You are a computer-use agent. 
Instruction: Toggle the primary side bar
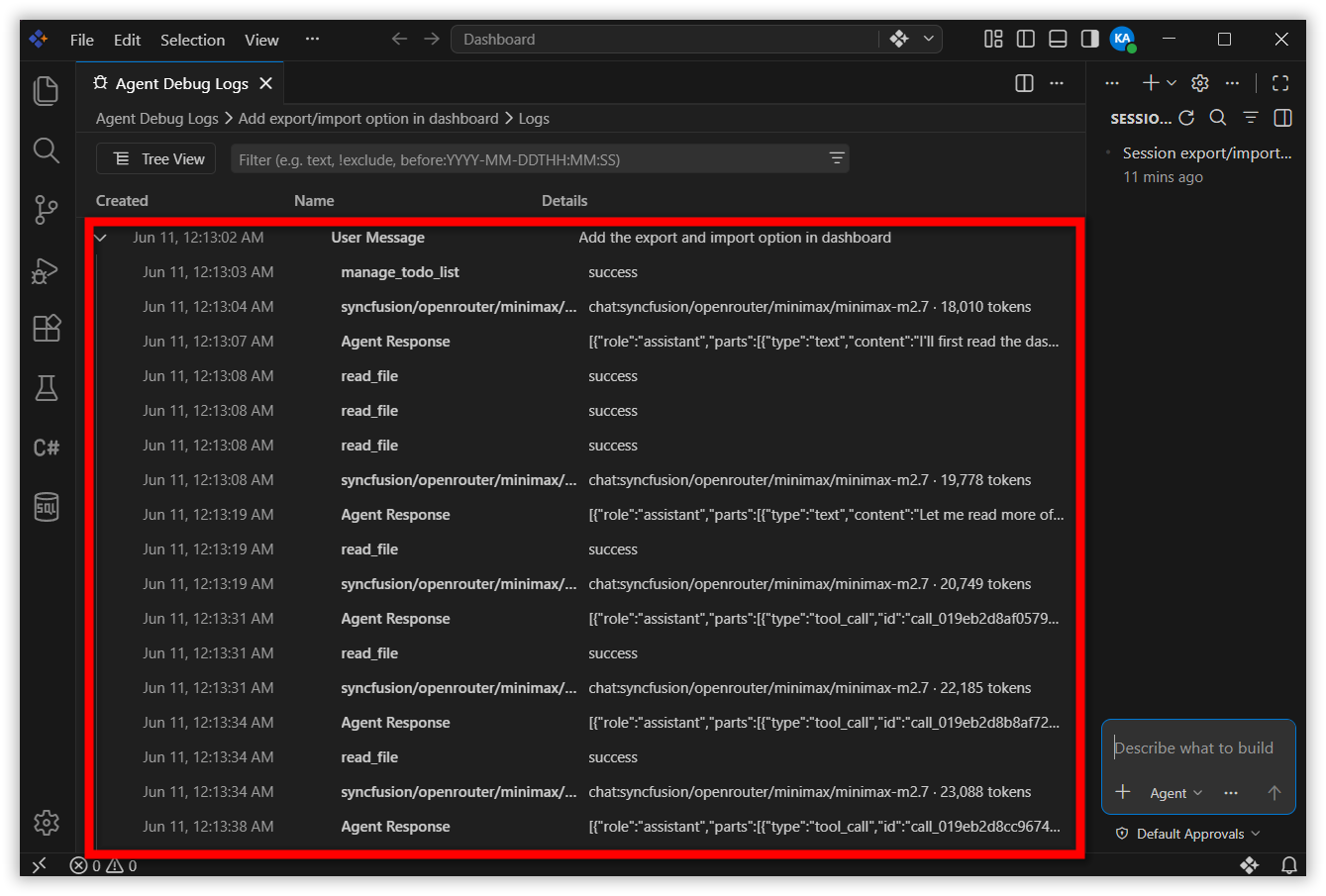pyautogui.click(x=1026, y=39)
